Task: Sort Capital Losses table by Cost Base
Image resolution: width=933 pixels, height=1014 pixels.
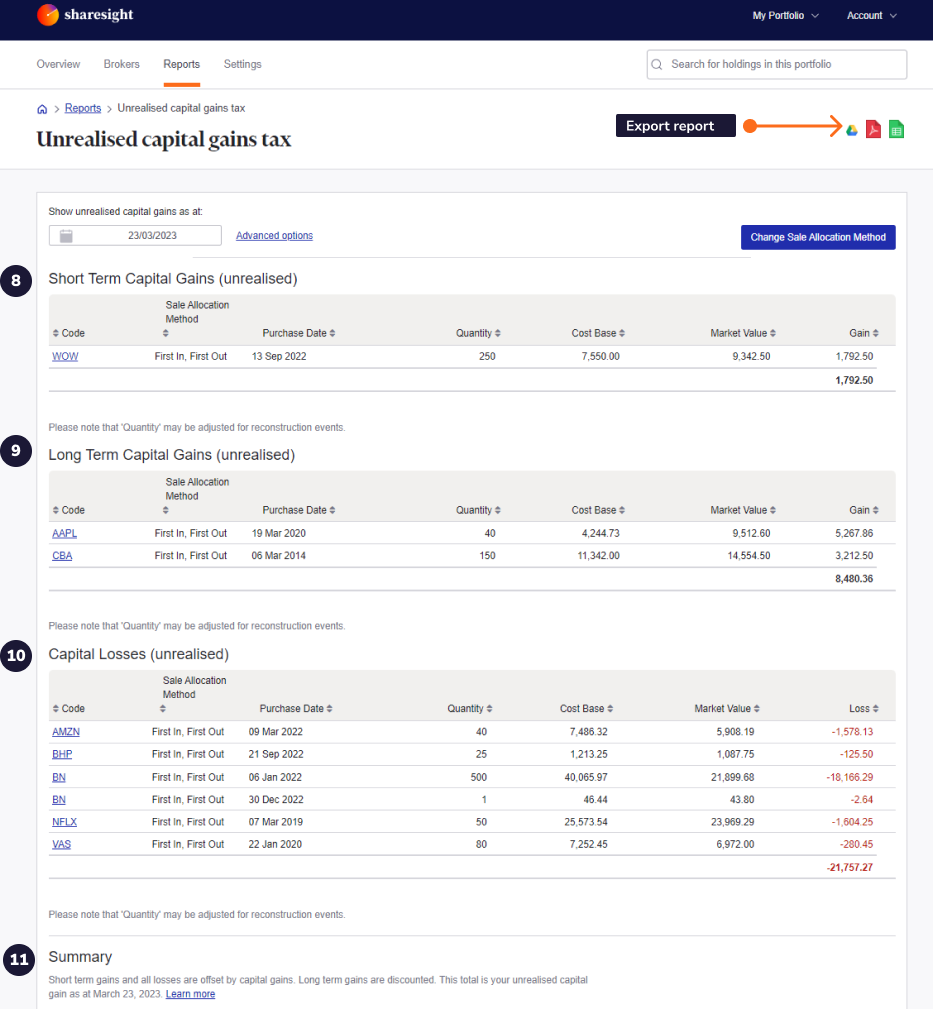Action: click(586, 709)
